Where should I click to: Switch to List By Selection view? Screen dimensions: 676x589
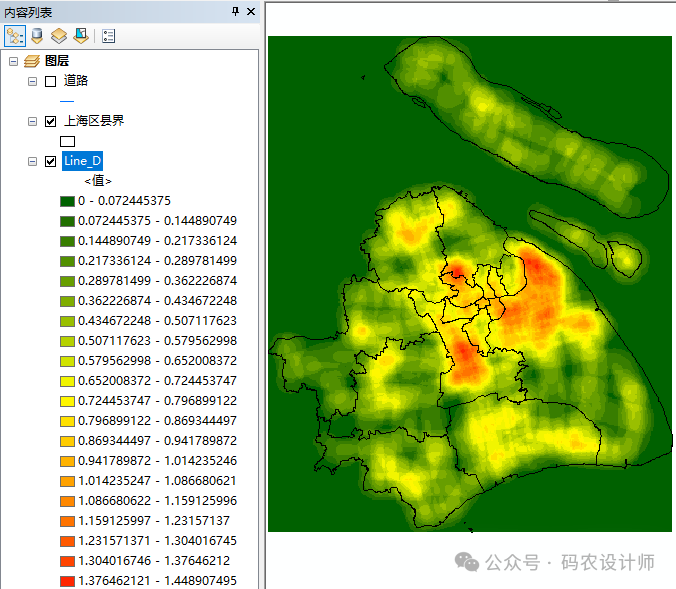(x=80, y=36)
